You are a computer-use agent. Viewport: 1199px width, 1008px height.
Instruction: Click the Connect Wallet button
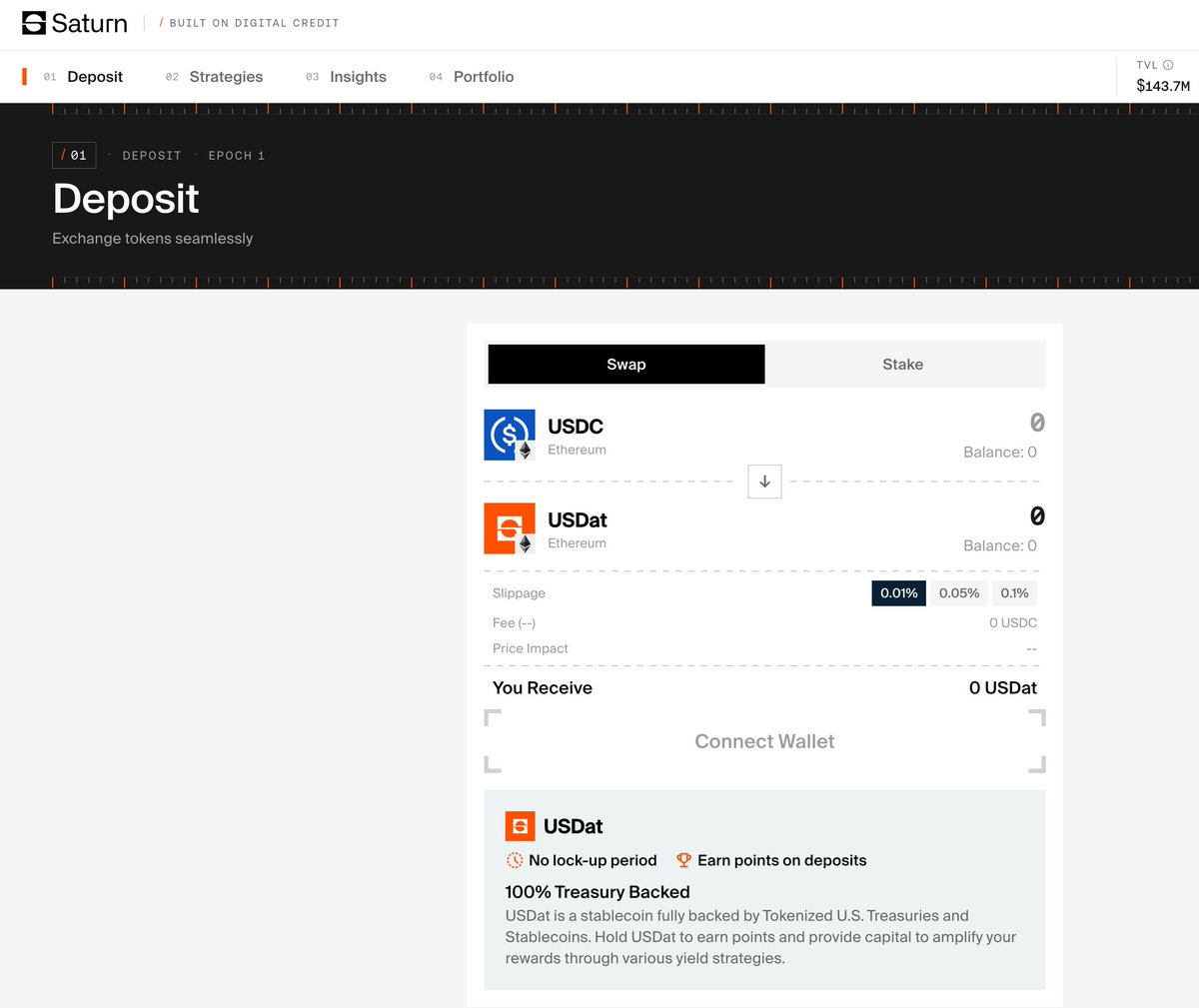click(x=764, y=741)
